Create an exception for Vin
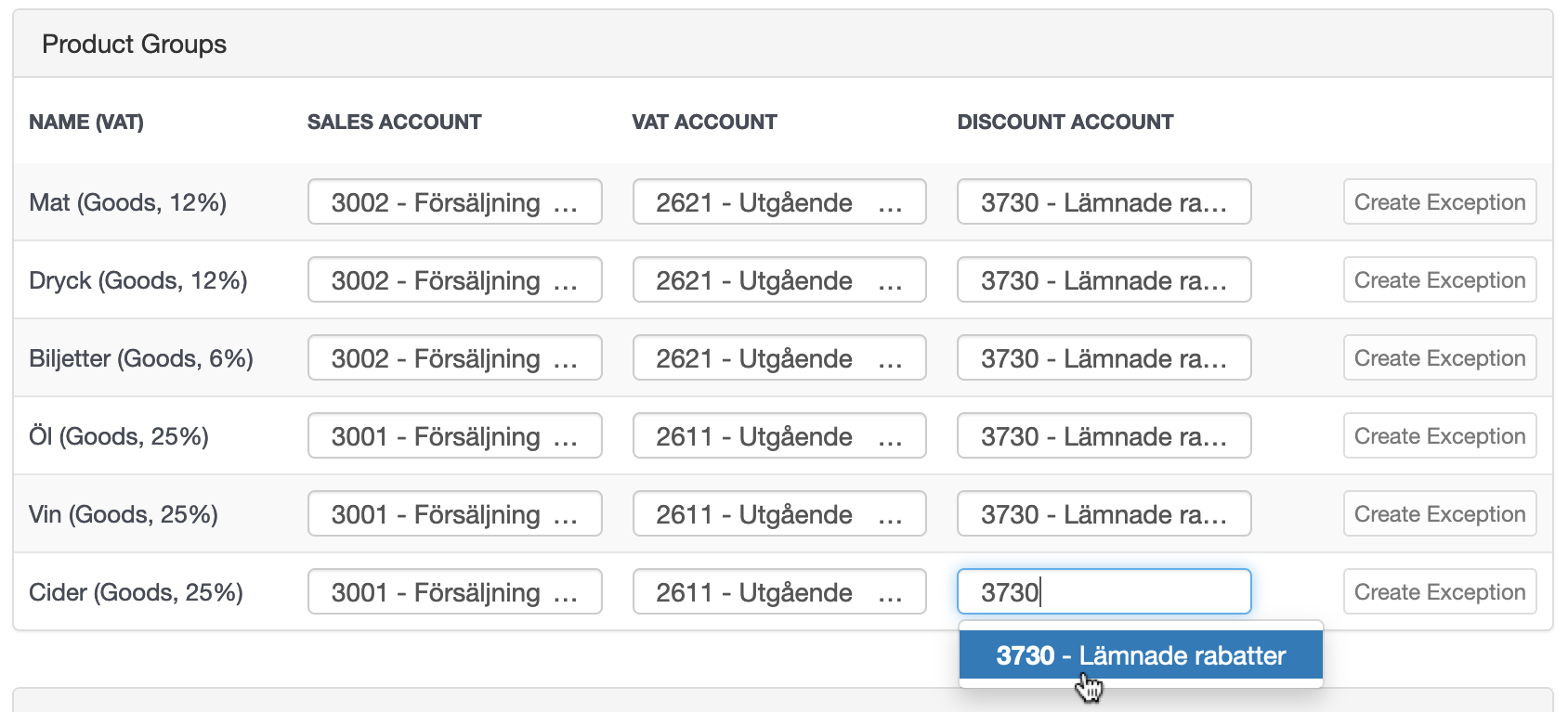The height and width of the screenshot is (712, 1568). 1440,513
